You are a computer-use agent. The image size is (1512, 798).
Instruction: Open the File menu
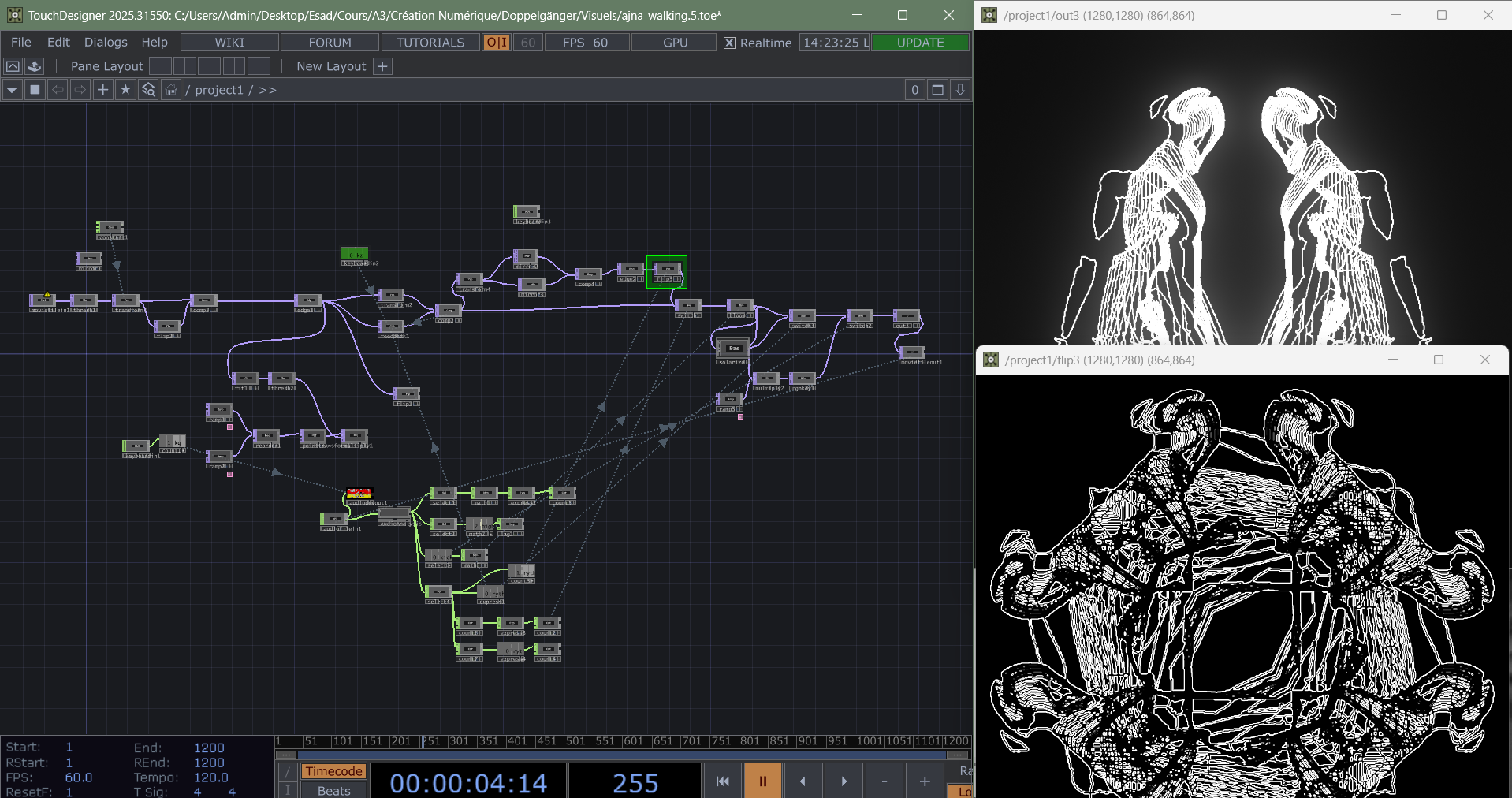click(x=21, y=43)
